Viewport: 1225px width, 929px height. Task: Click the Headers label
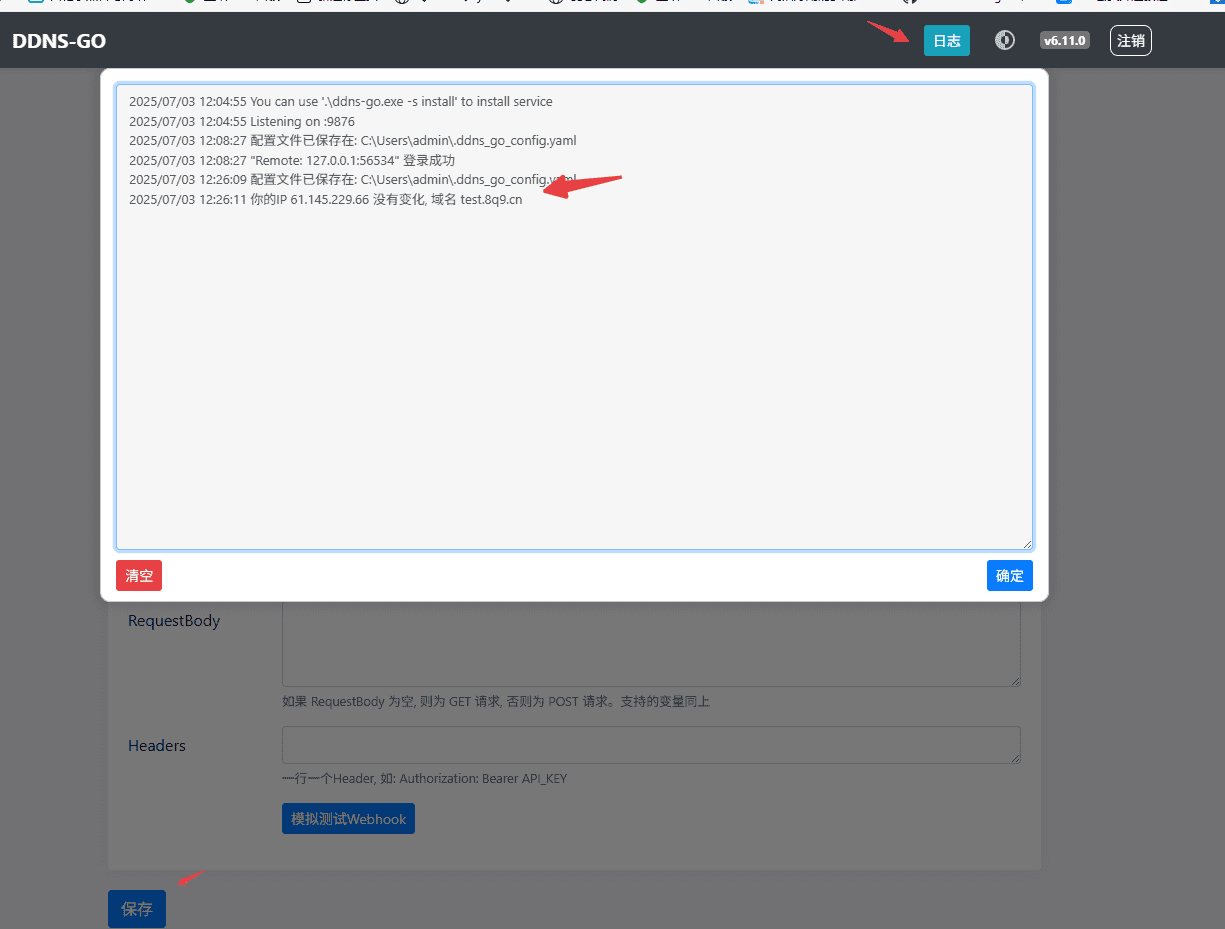coord(157,746)
